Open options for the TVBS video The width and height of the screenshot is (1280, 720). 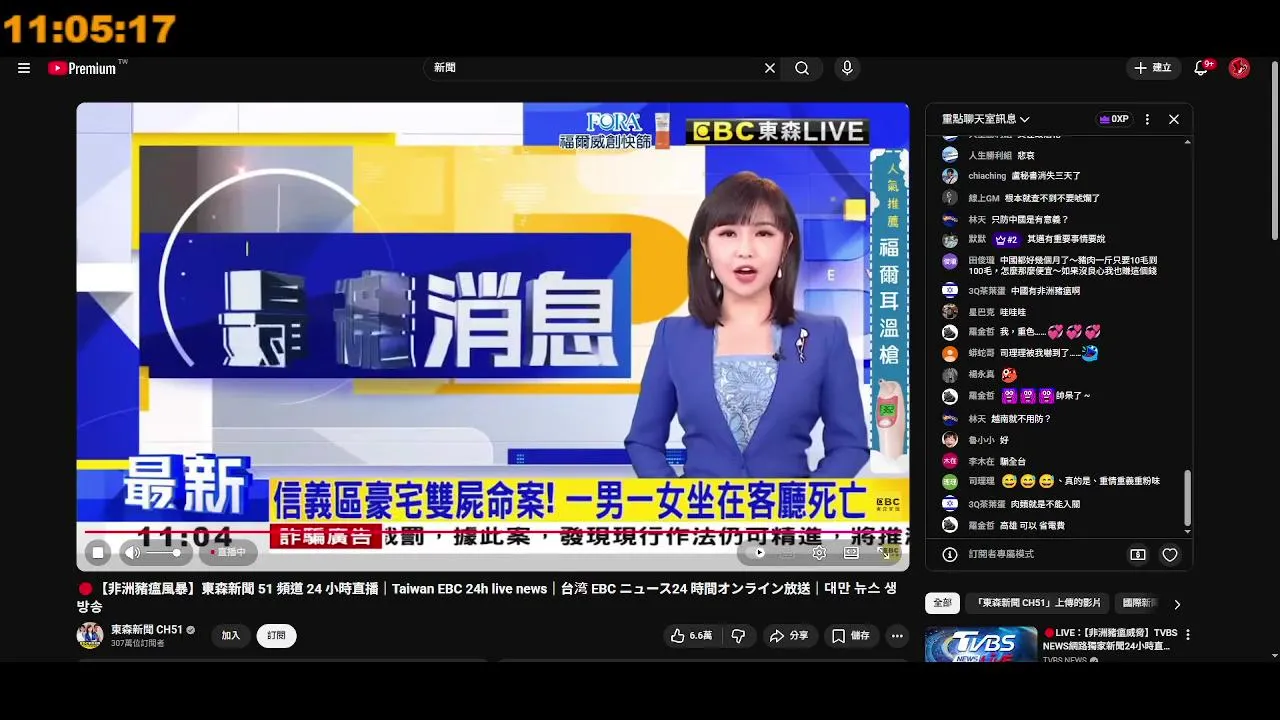click(1188, 635)
